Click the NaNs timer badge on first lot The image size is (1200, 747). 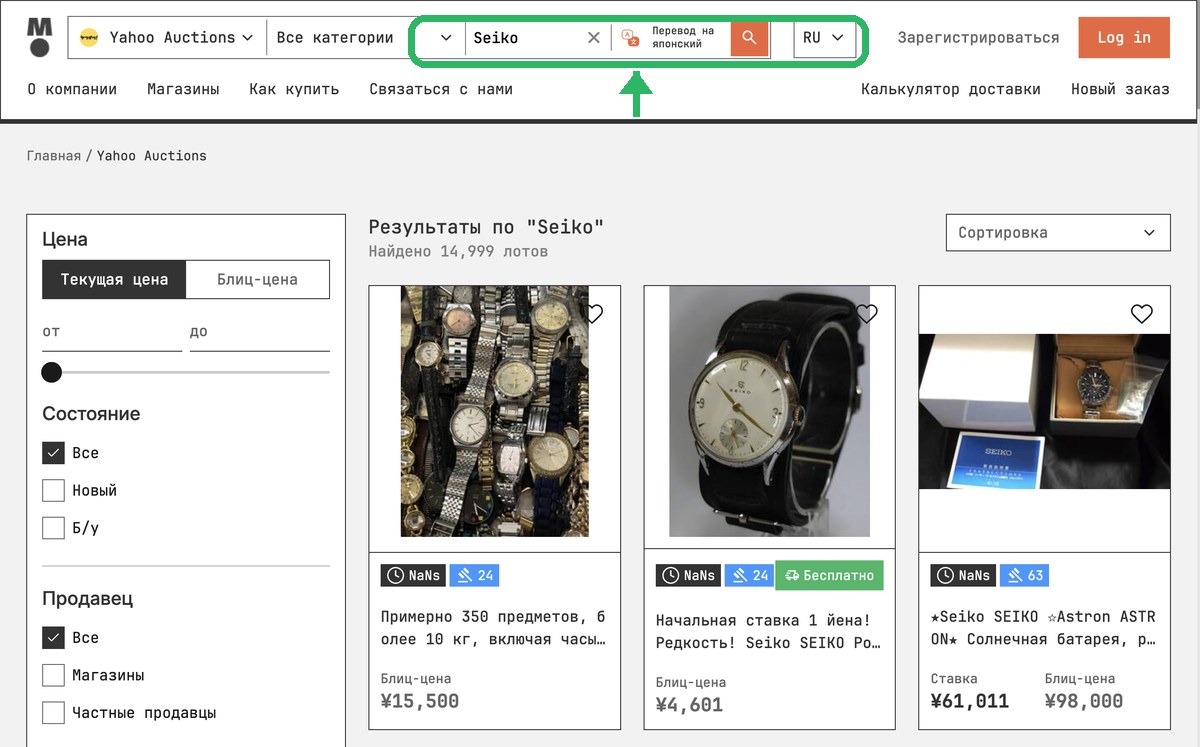[413, 575]
